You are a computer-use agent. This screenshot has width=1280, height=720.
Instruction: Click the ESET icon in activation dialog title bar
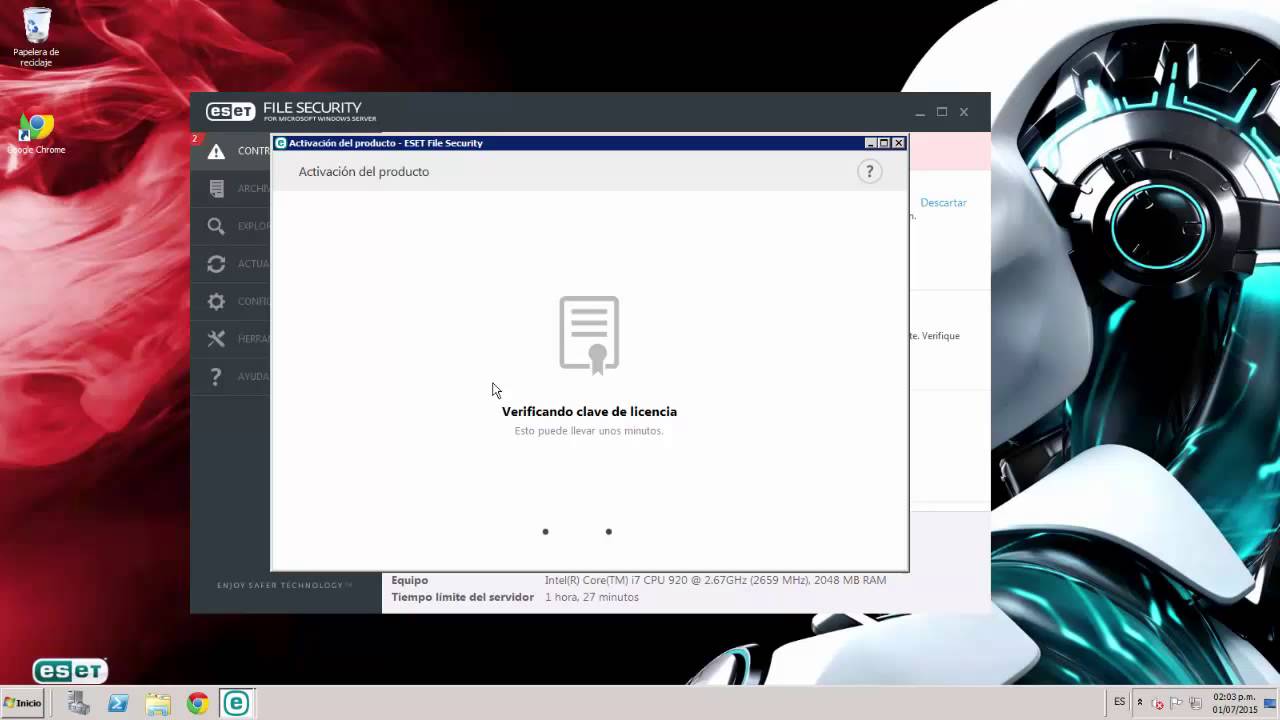pos(281,143)
